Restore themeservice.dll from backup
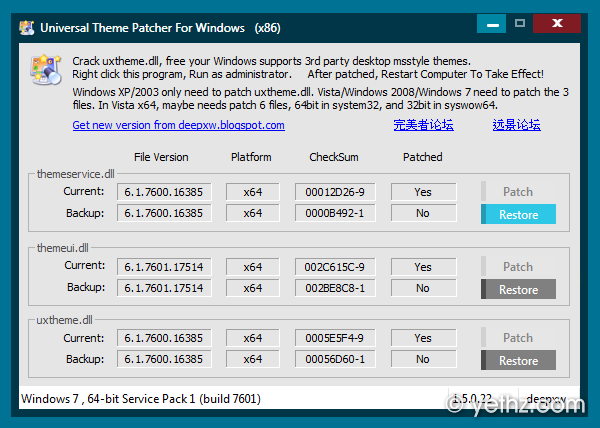600x428 pixels. (x=518, y=214)
